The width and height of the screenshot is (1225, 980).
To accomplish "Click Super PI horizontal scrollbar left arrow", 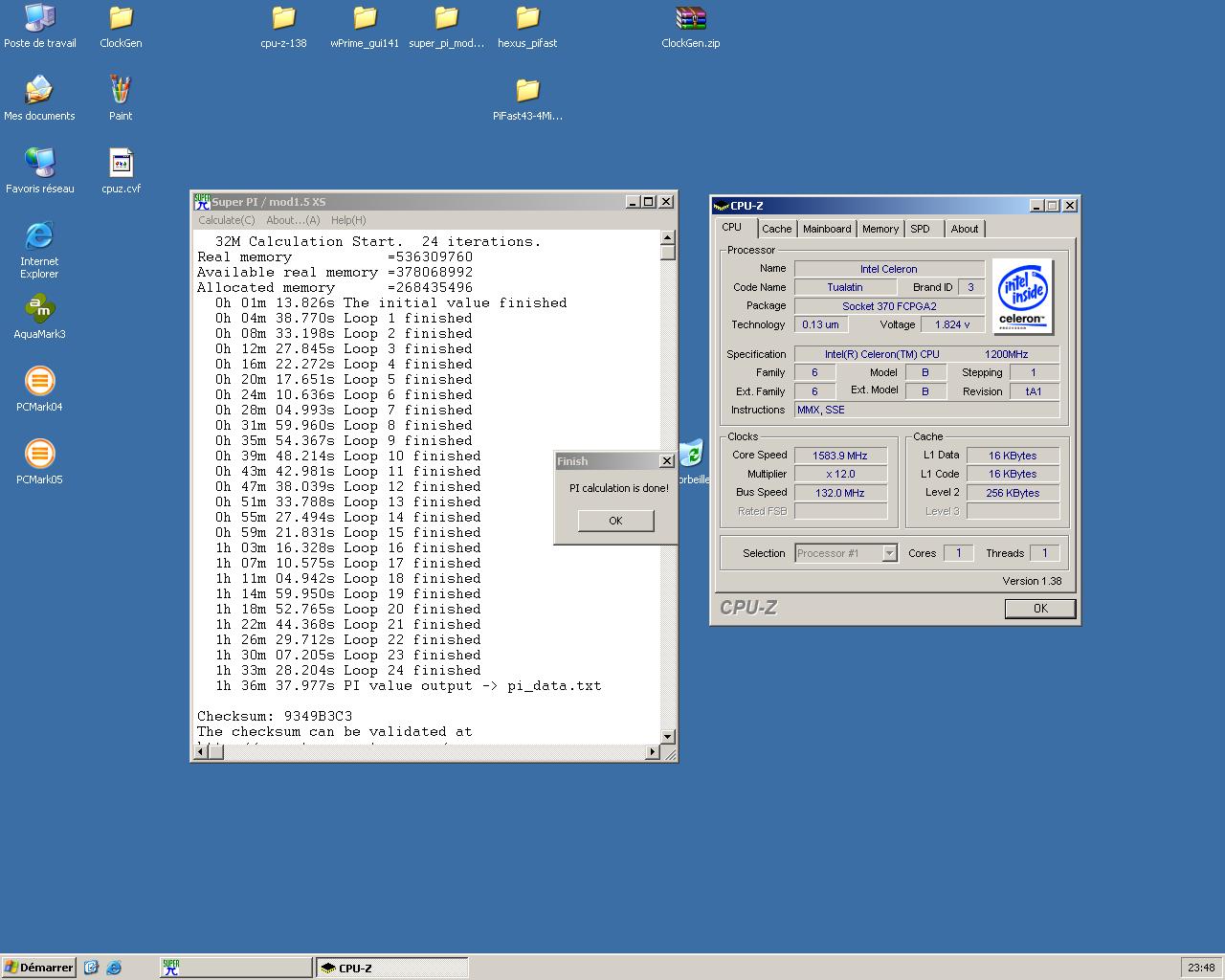I will pyautogui.click(x=201, y=752).
